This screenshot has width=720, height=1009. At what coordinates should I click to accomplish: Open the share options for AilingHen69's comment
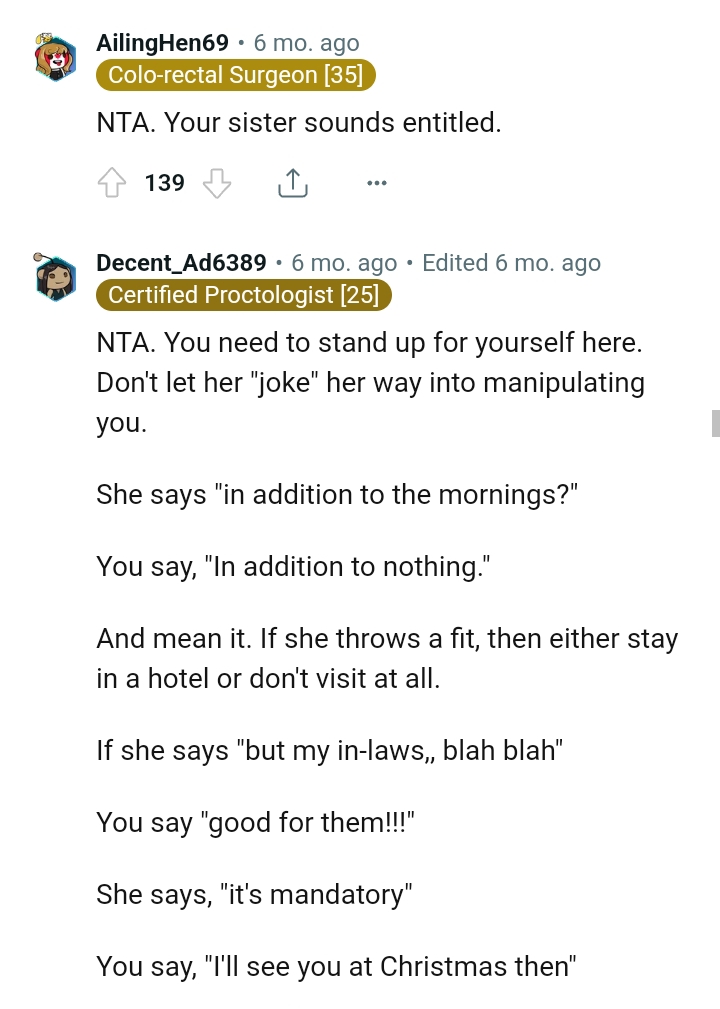point(292,183)
